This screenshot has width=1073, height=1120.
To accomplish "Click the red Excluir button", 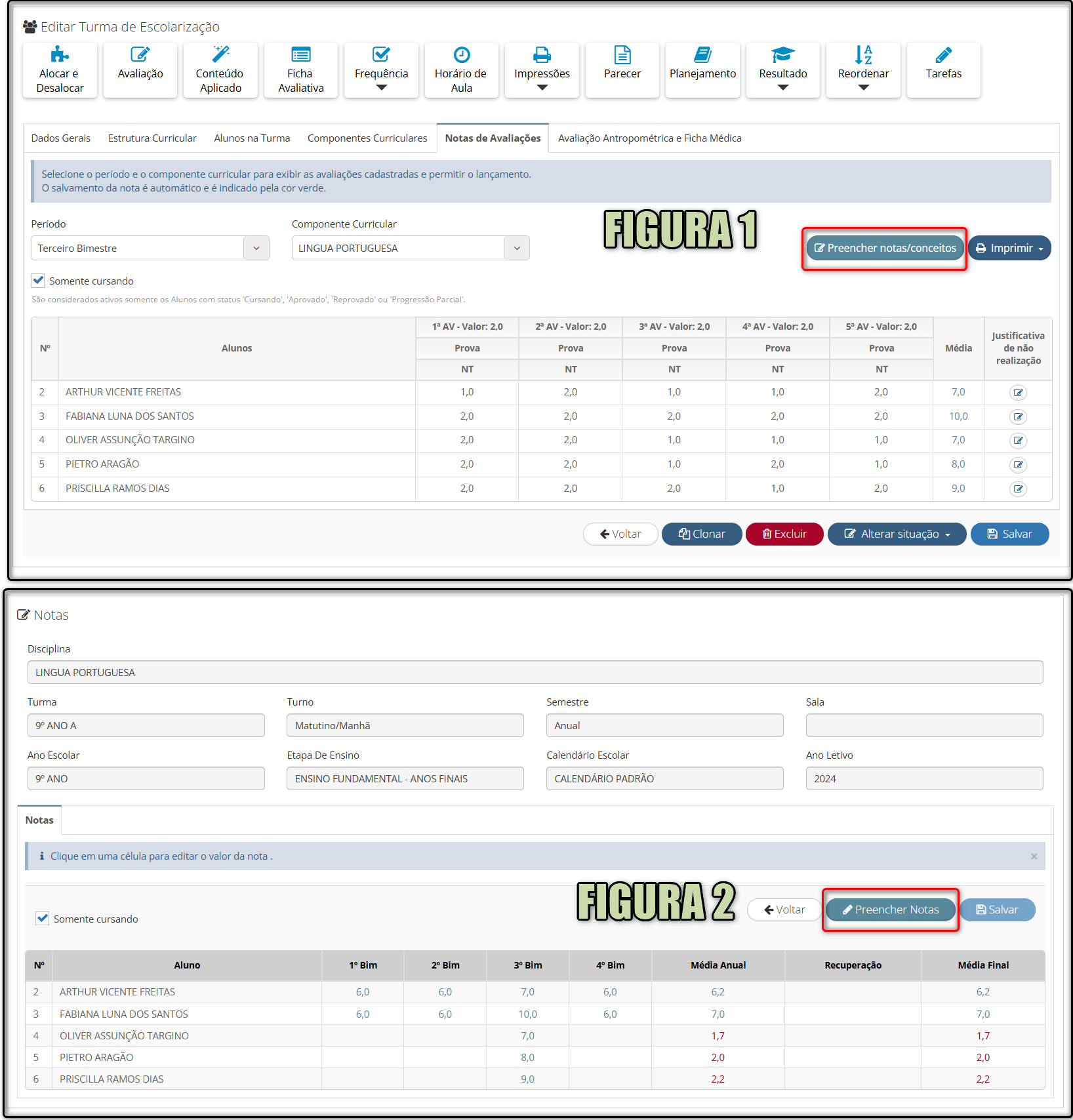I will click(x=784, y=534).
